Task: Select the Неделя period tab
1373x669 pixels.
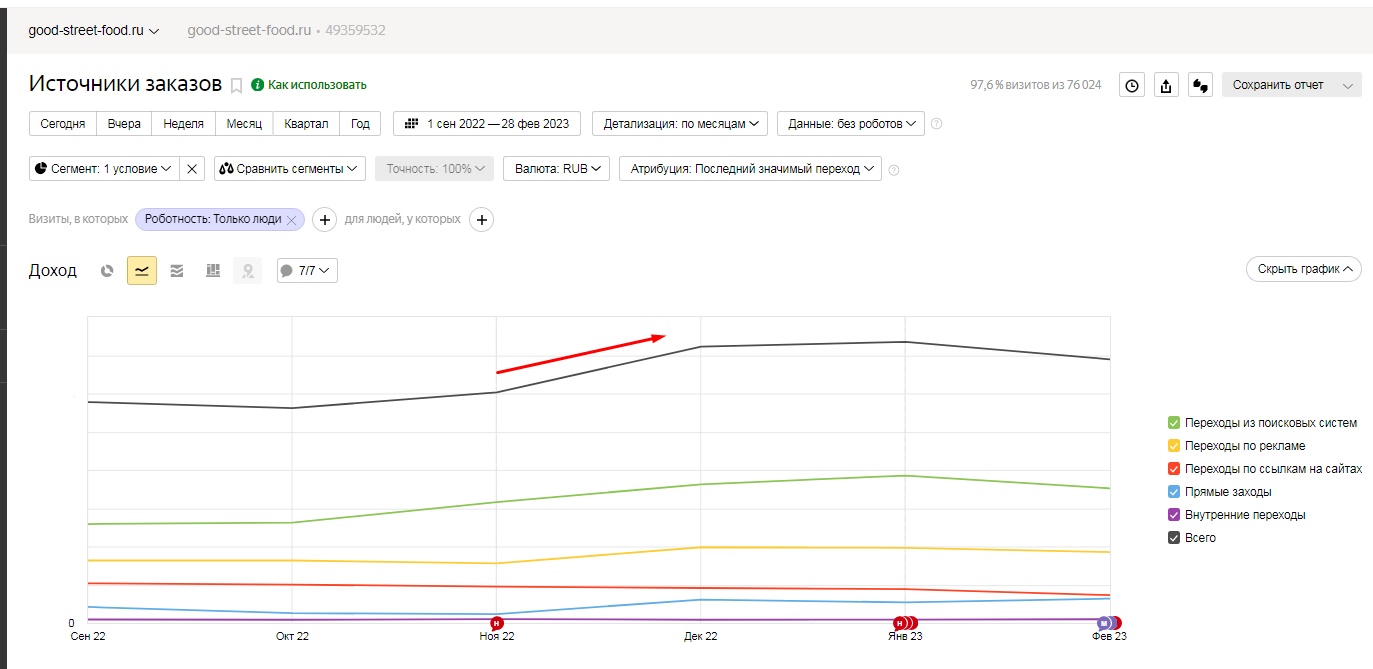Action: [183, 124]
